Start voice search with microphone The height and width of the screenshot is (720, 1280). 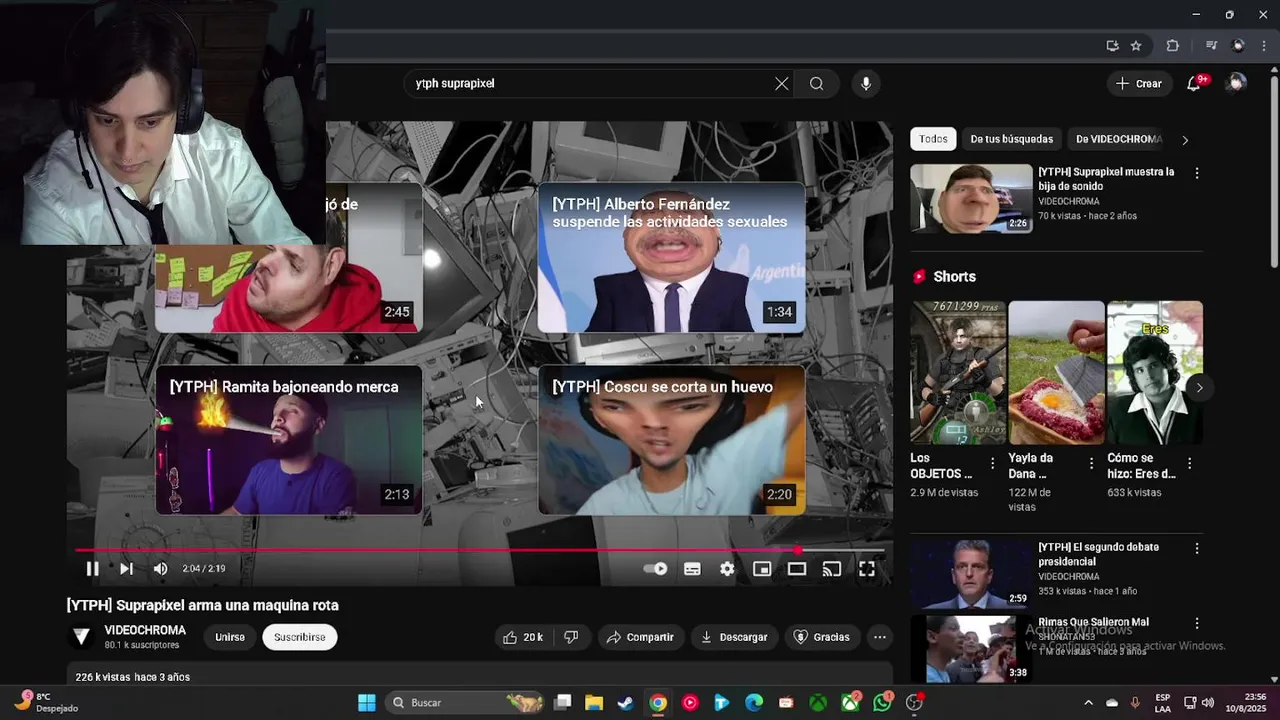866,84
